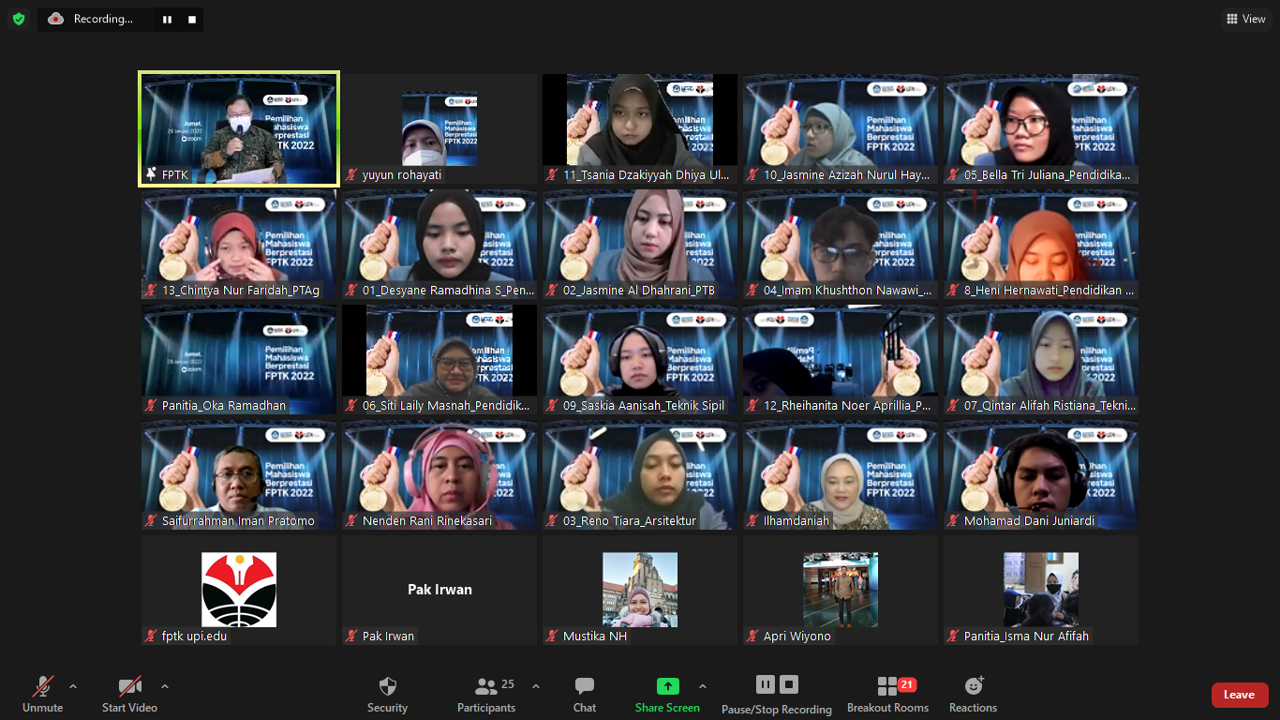The width and height of the screenshot is (1280, 720).
Task: Start Video camera toggle
Action: (130, 694)
